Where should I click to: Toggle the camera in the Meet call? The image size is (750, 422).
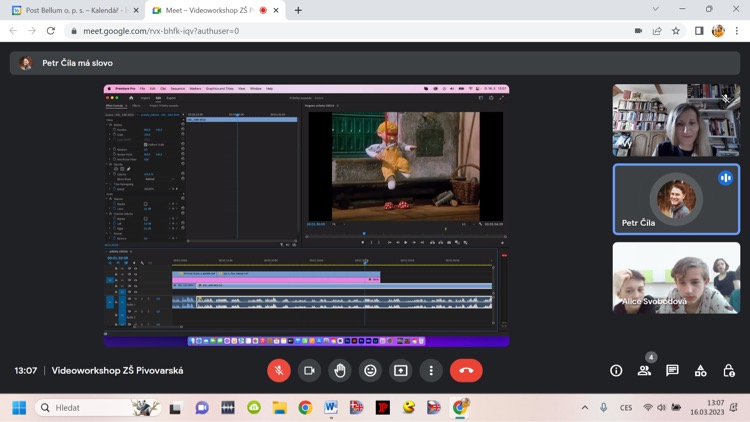309,370
